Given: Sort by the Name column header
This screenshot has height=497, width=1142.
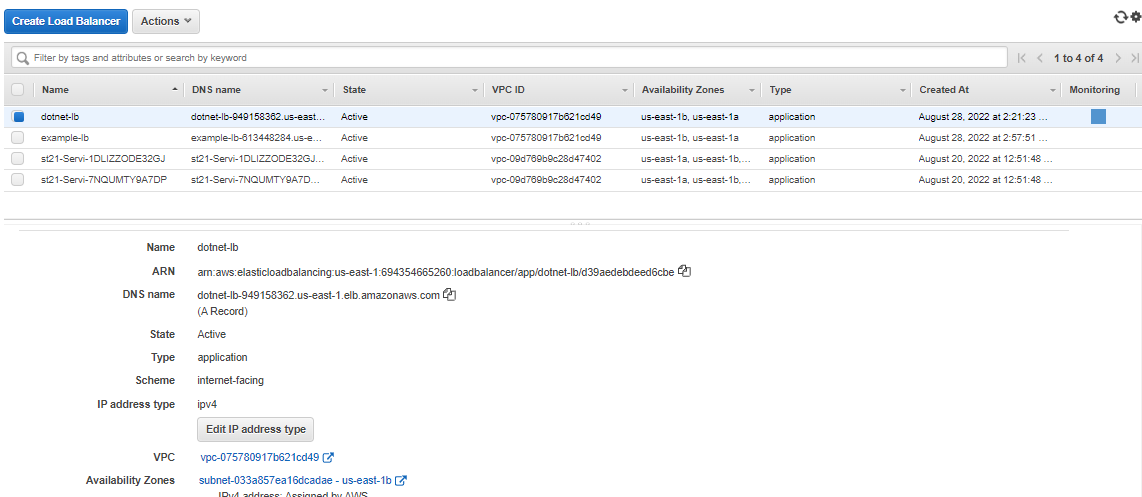Looking at the screenshot, I should pyautogui.click(x=56, y=90).
